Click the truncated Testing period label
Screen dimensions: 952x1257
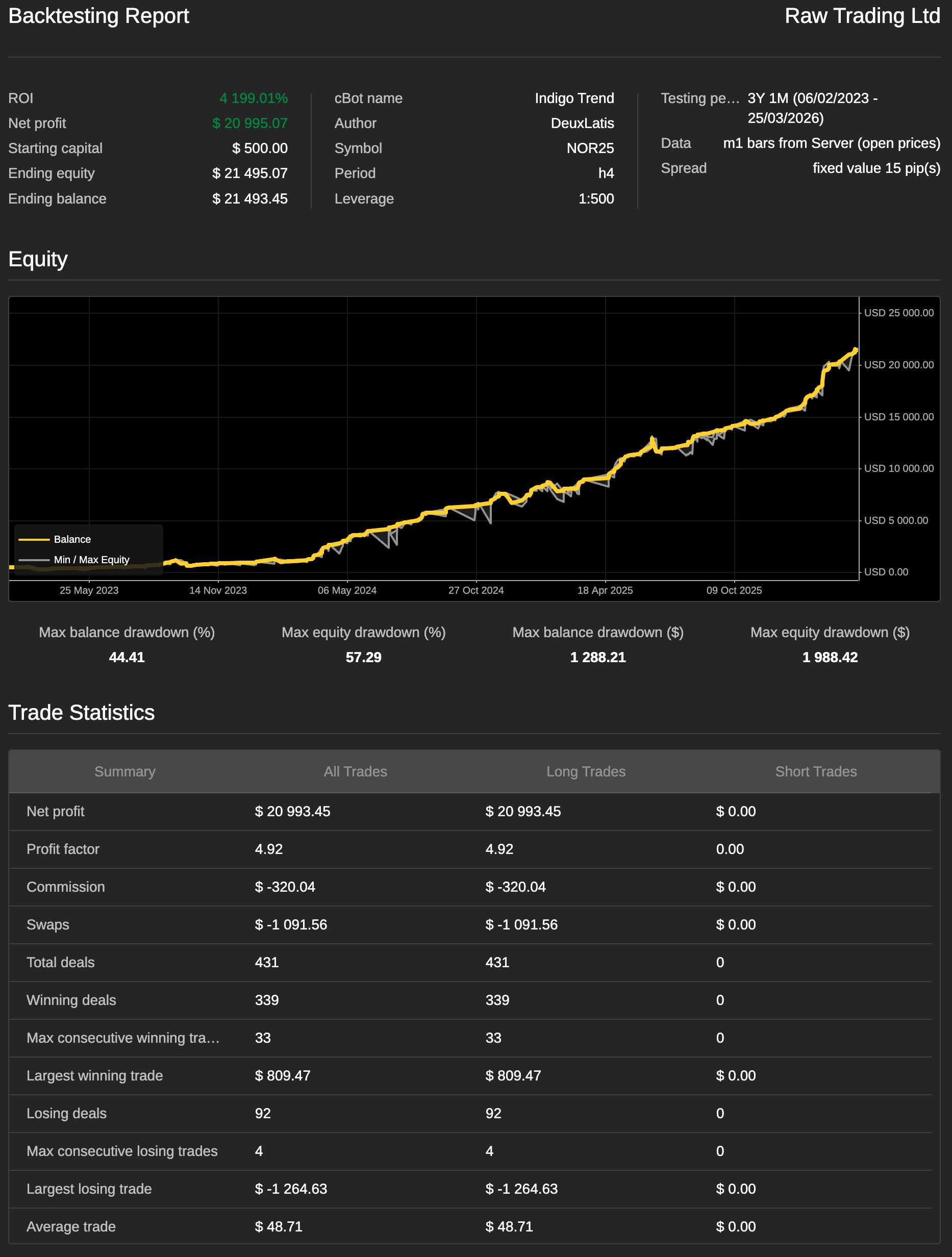coord(699,98)
